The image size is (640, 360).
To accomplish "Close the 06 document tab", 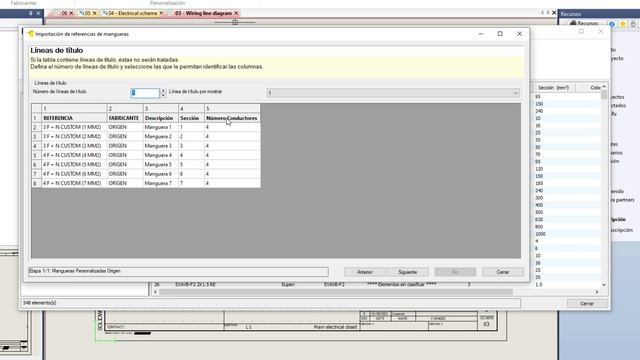I will click(71, 13).
